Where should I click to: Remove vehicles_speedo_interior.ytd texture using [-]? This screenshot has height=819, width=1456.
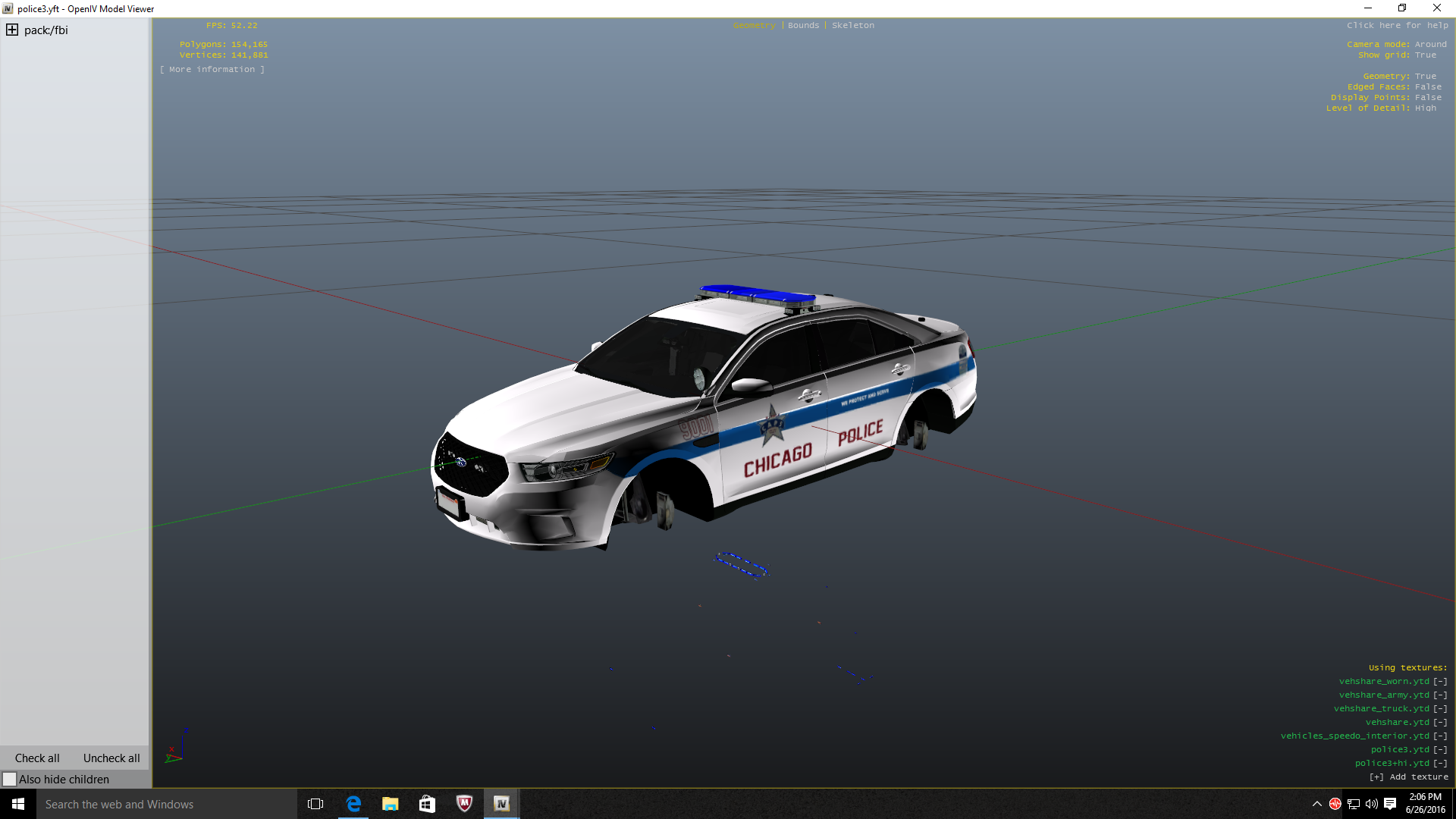tap(1440, 736)
